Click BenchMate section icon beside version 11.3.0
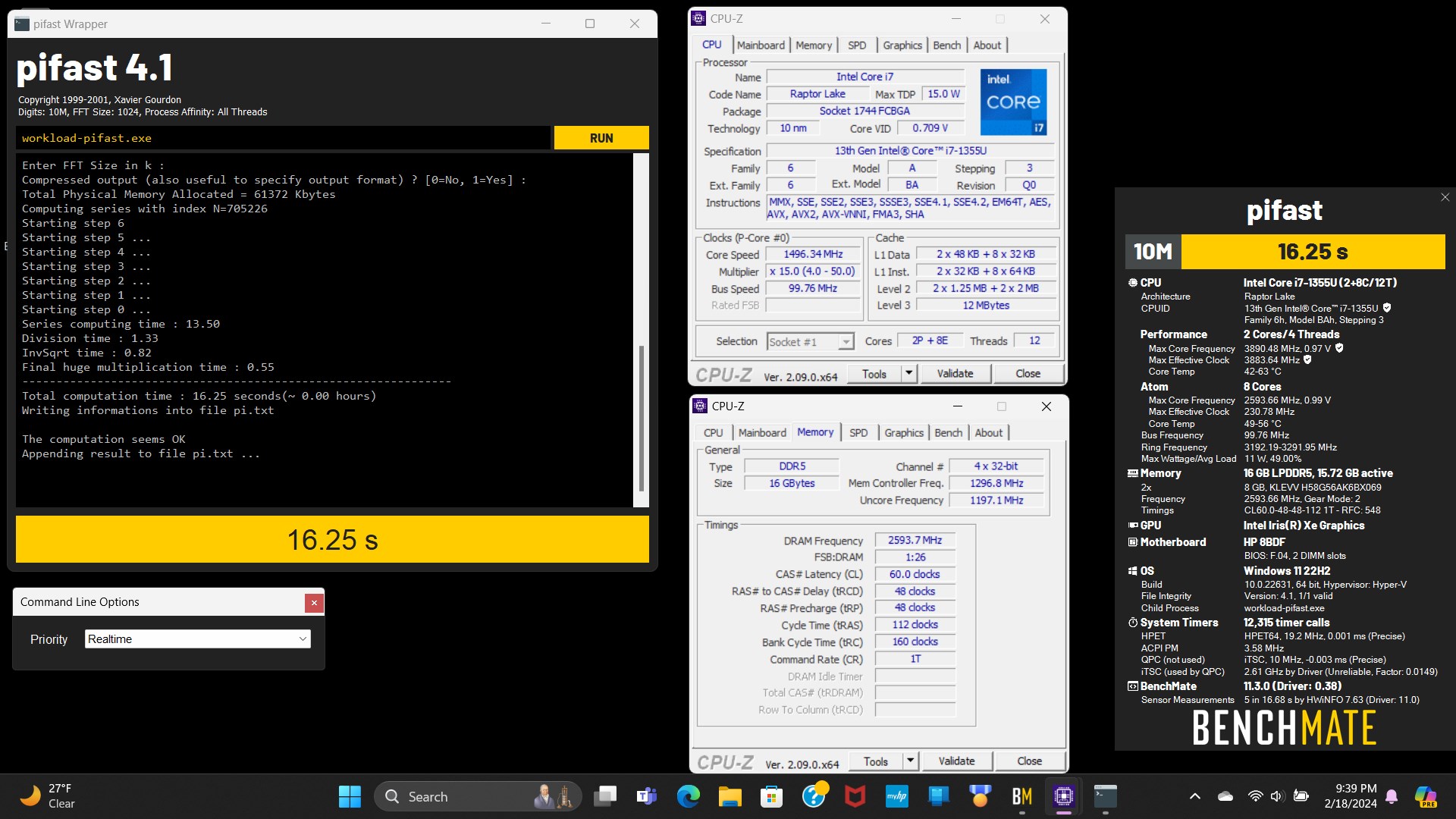The height and width of the screenshot is (819, 1456). click(1133, 686)
